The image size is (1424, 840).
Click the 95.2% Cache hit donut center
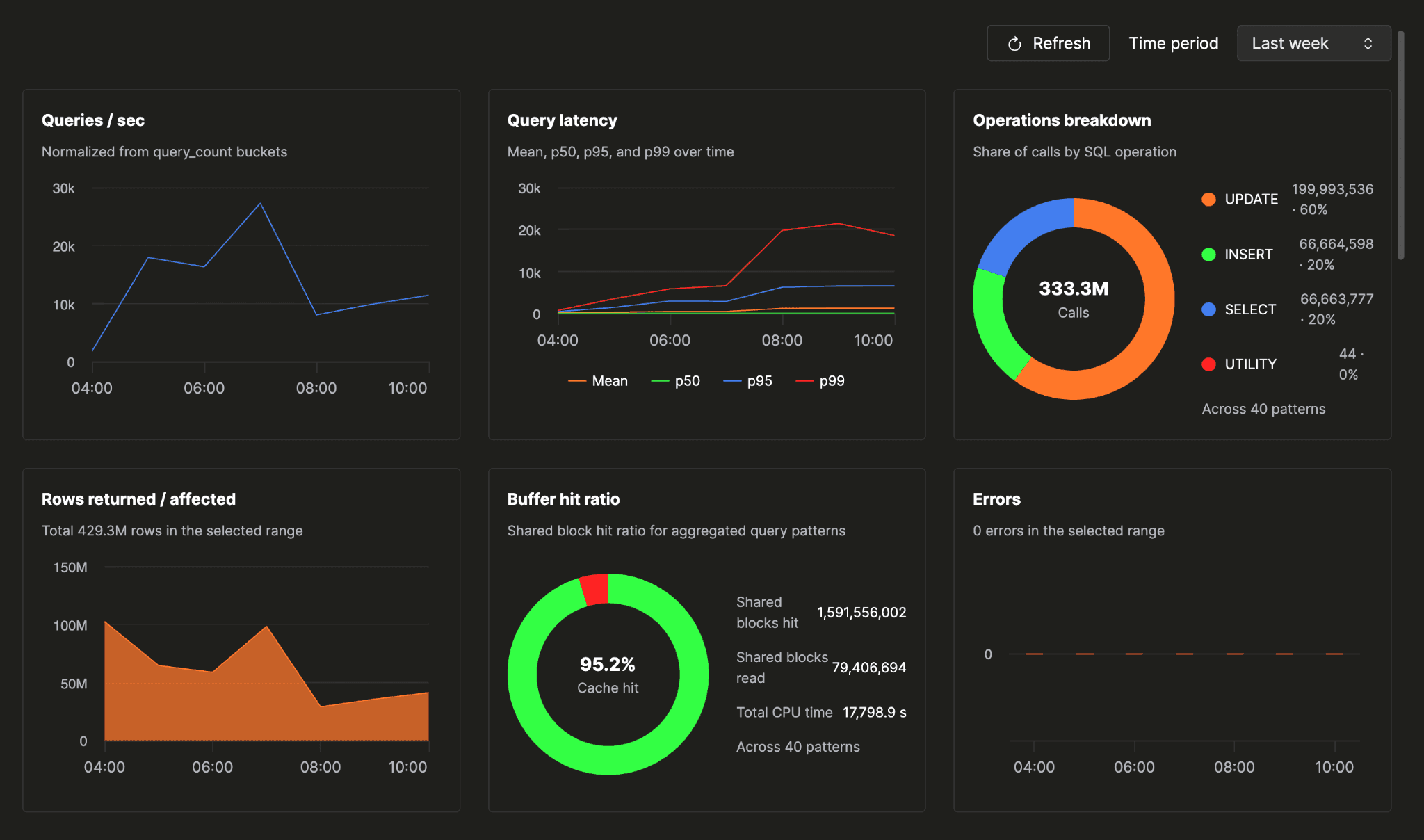(x=608, y=675)
